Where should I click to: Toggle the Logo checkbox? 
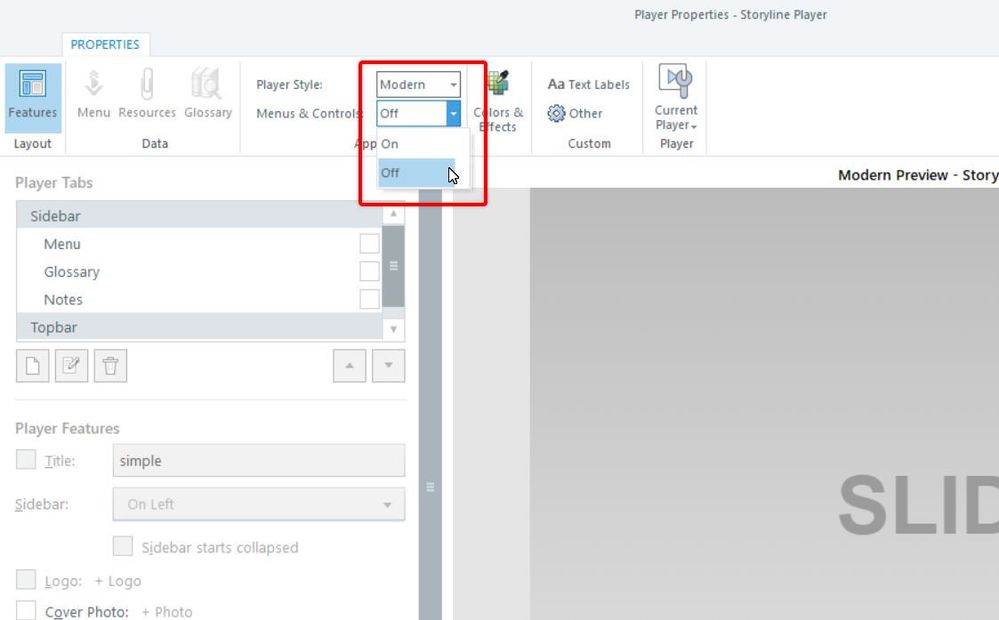(x=25, y=580)
